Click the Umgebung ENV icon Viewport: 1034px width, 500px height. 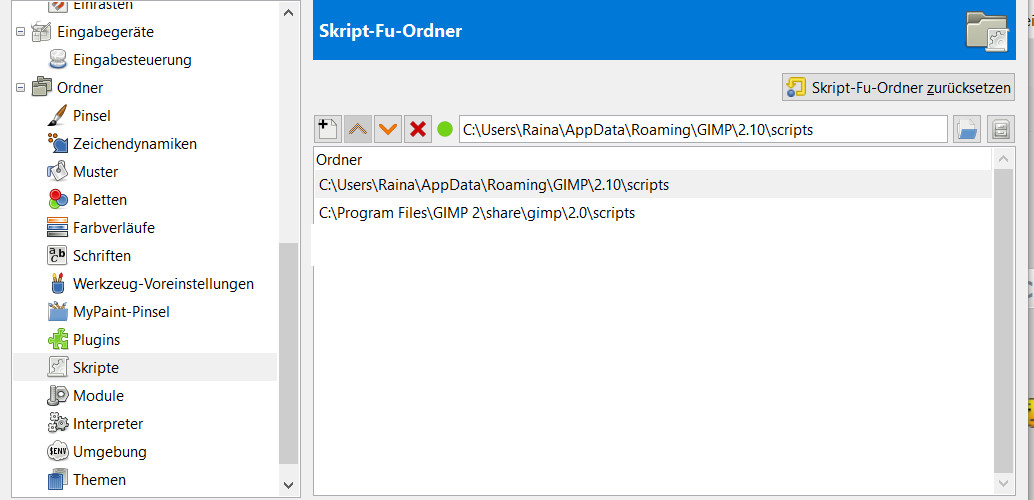(58, 452)
